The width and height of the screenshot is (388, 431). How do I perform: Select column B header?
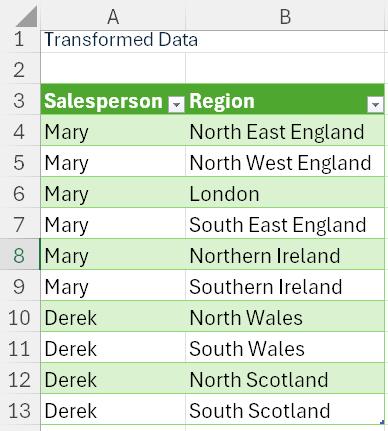(285, 16)
